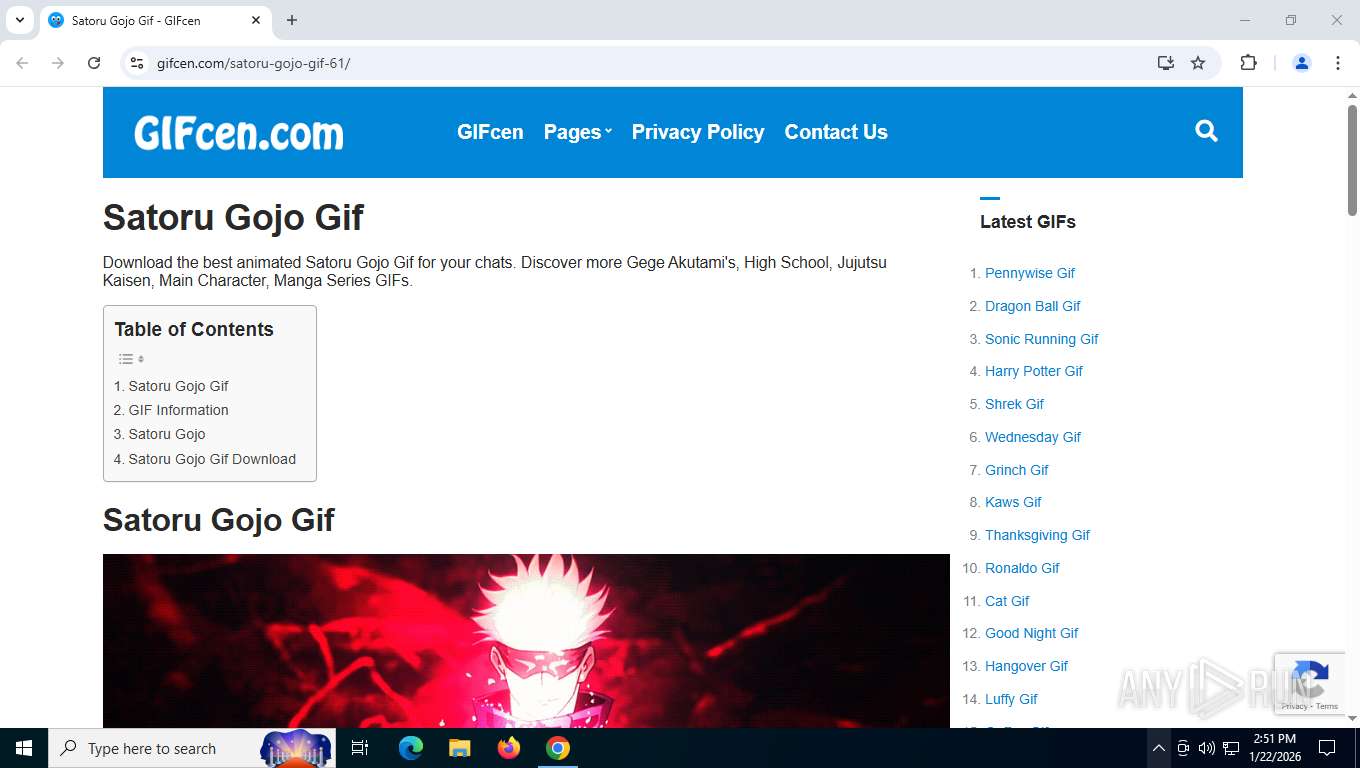
Task: Click the install app icon in the address bar
Action: point(1165,63)
